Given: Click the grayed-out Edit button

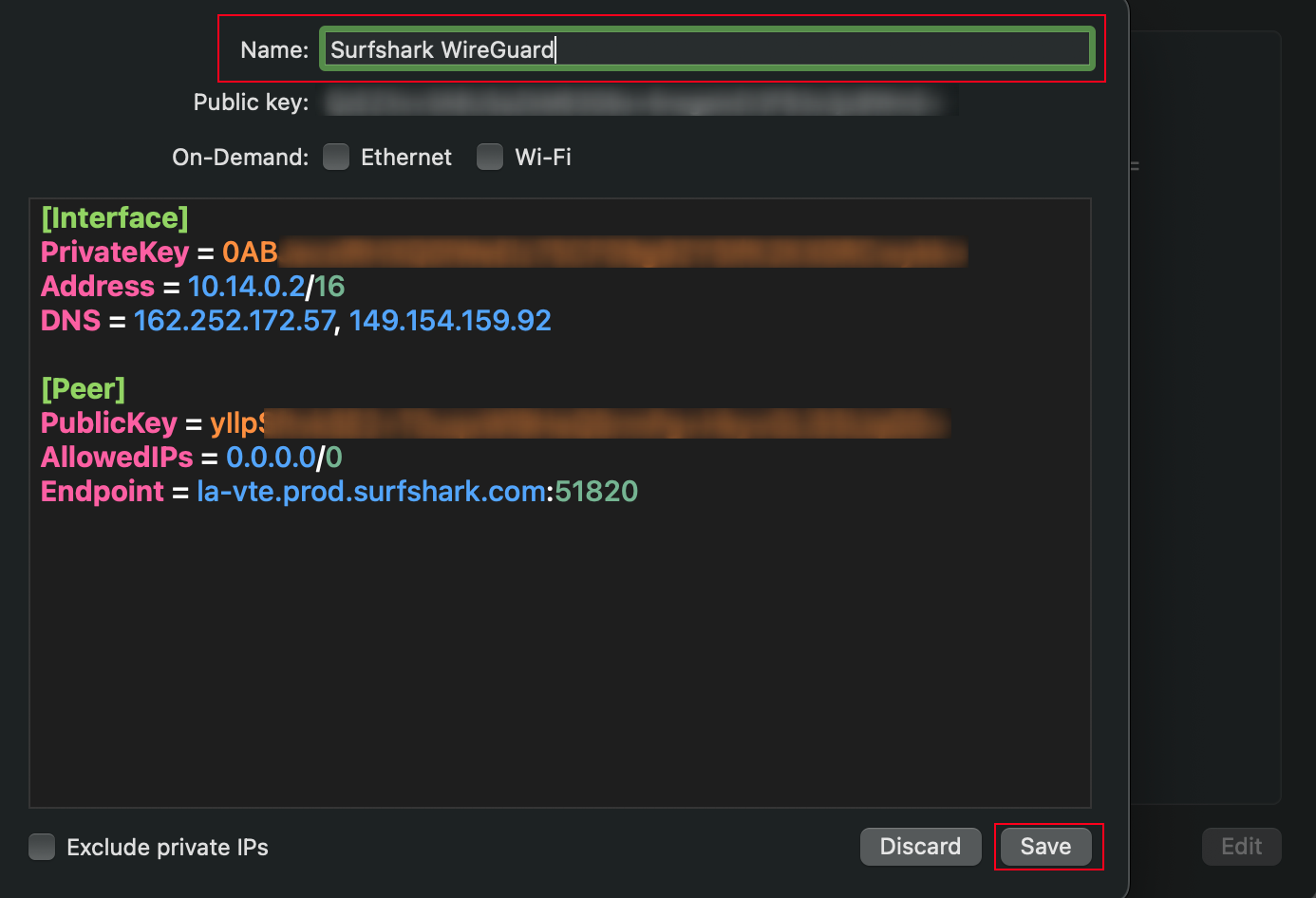Looking at the screenshot, I should point(1241,847).
